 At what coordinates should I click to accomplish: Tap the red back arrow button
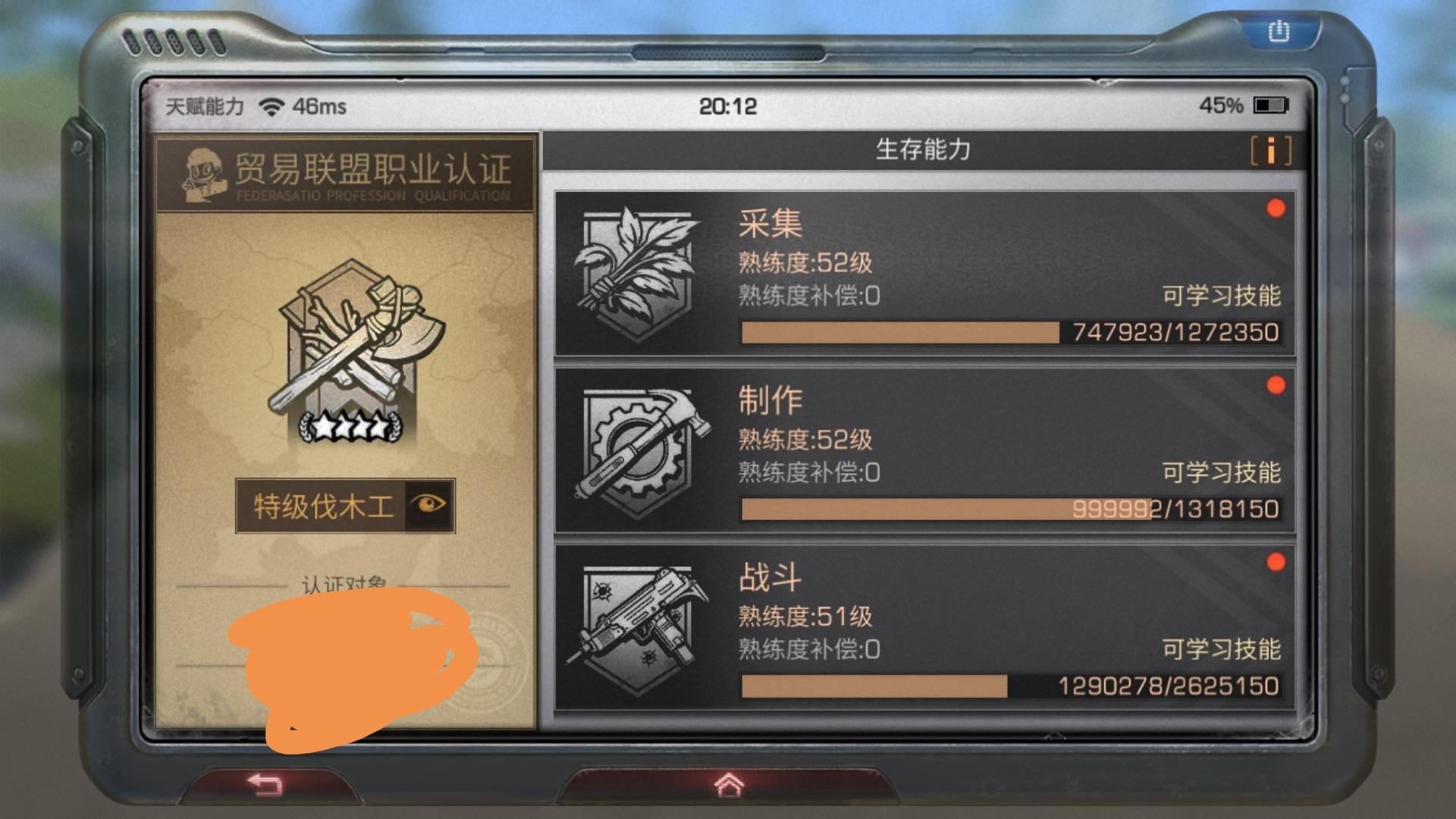tap(265, 785)
